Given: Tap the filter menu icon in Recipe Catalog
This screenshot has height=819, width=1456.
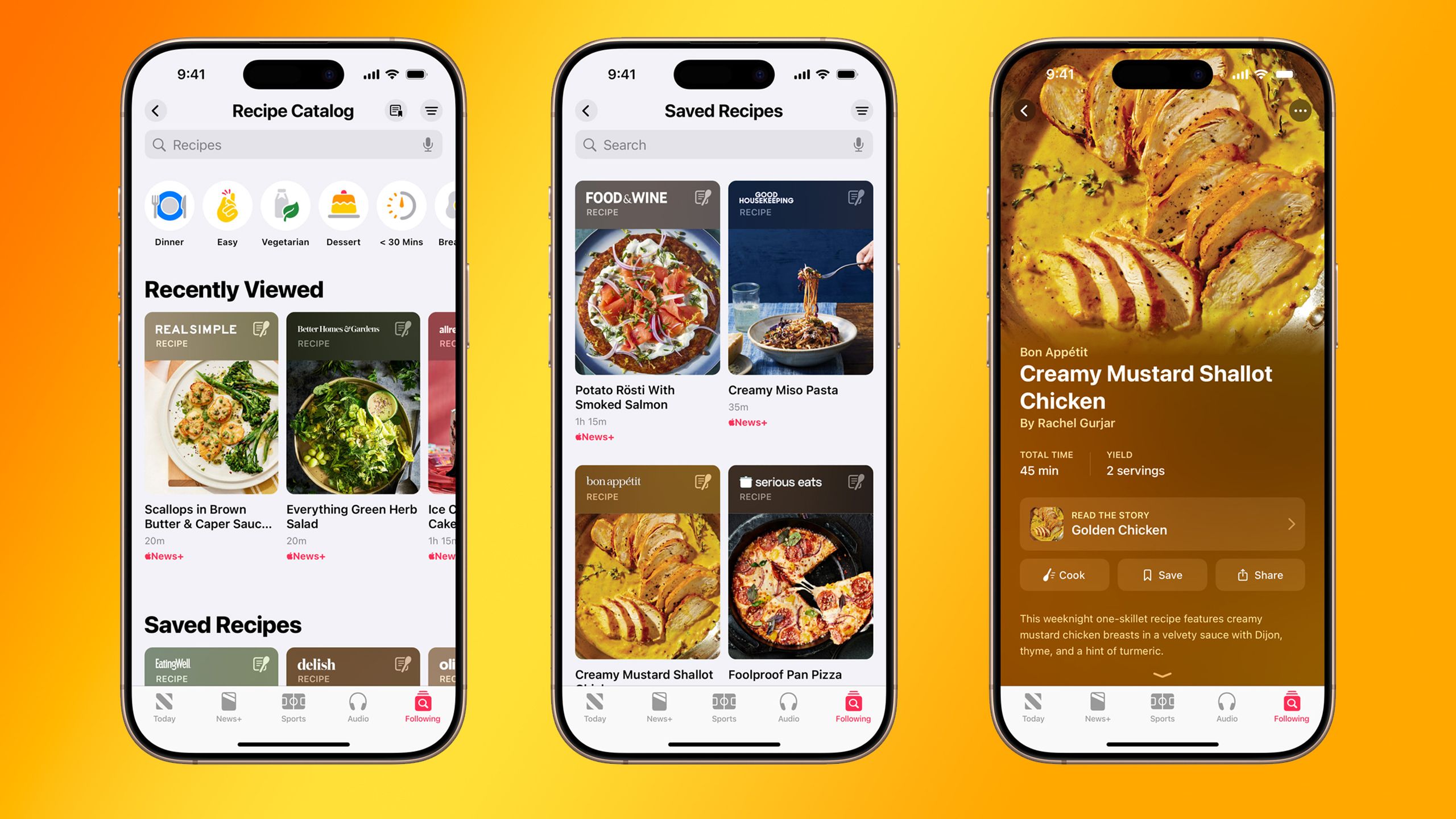Looking at the screenshot, I should coord(431,111).
